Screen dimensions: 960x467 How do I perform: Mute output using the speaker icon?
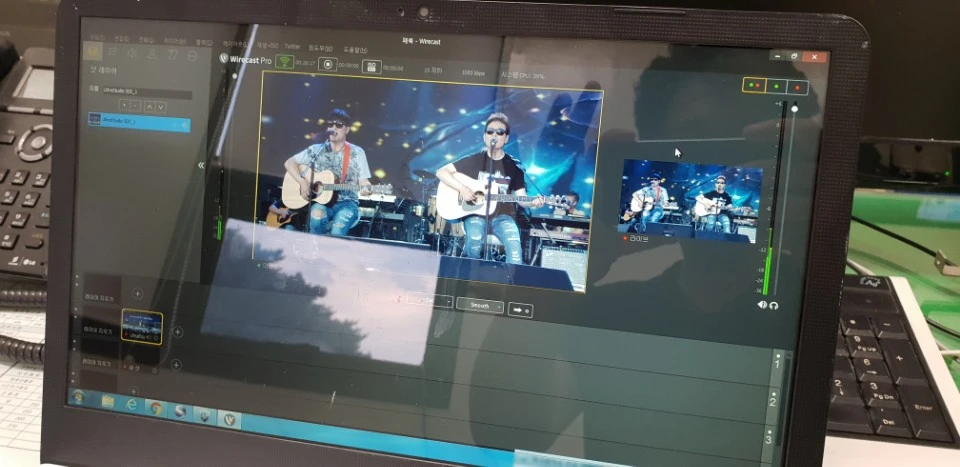point(762,304)
